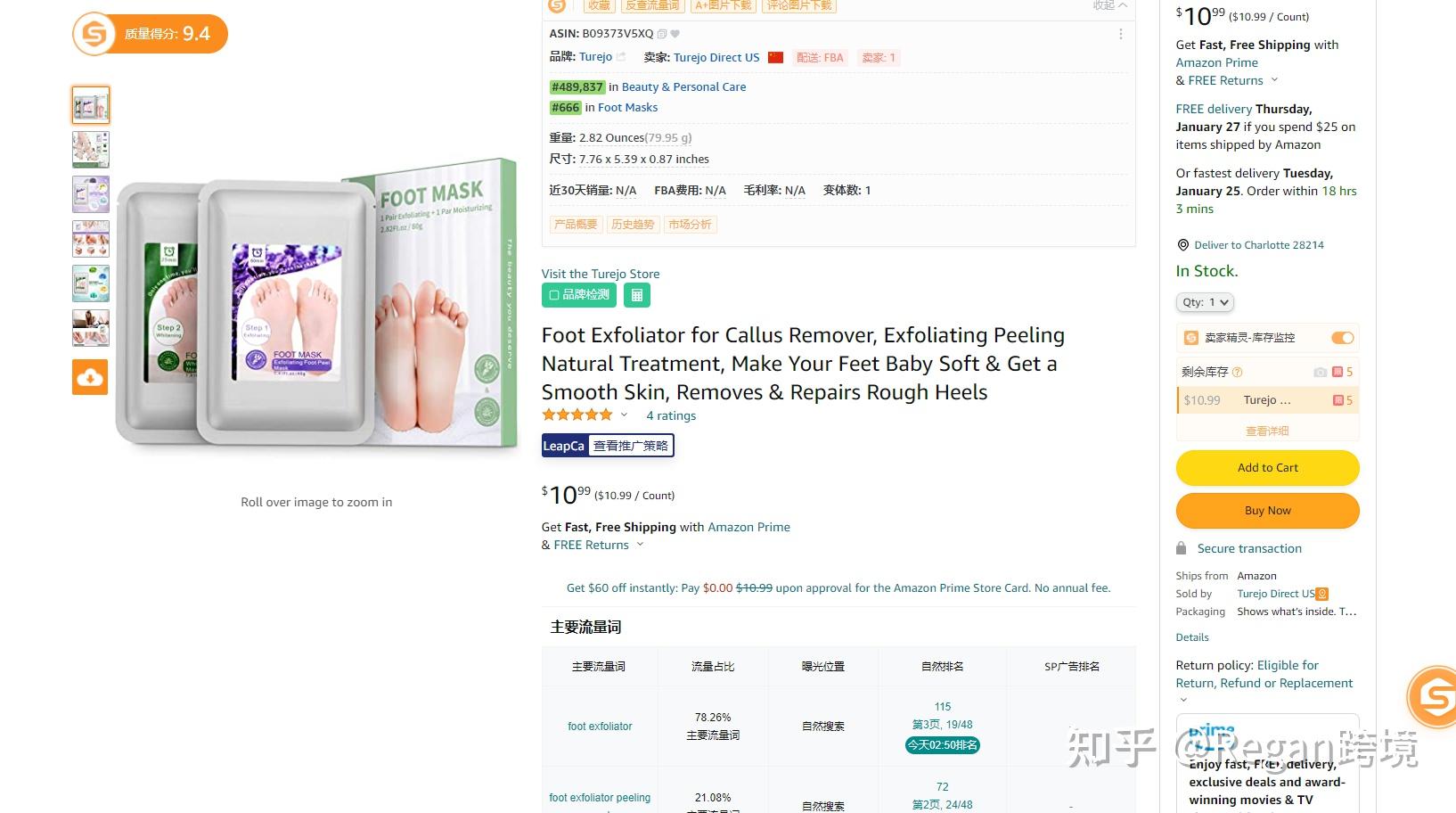Collapse the info panel with 收起
This screenshot has width=1456, height=813.
pos(1109,5)
